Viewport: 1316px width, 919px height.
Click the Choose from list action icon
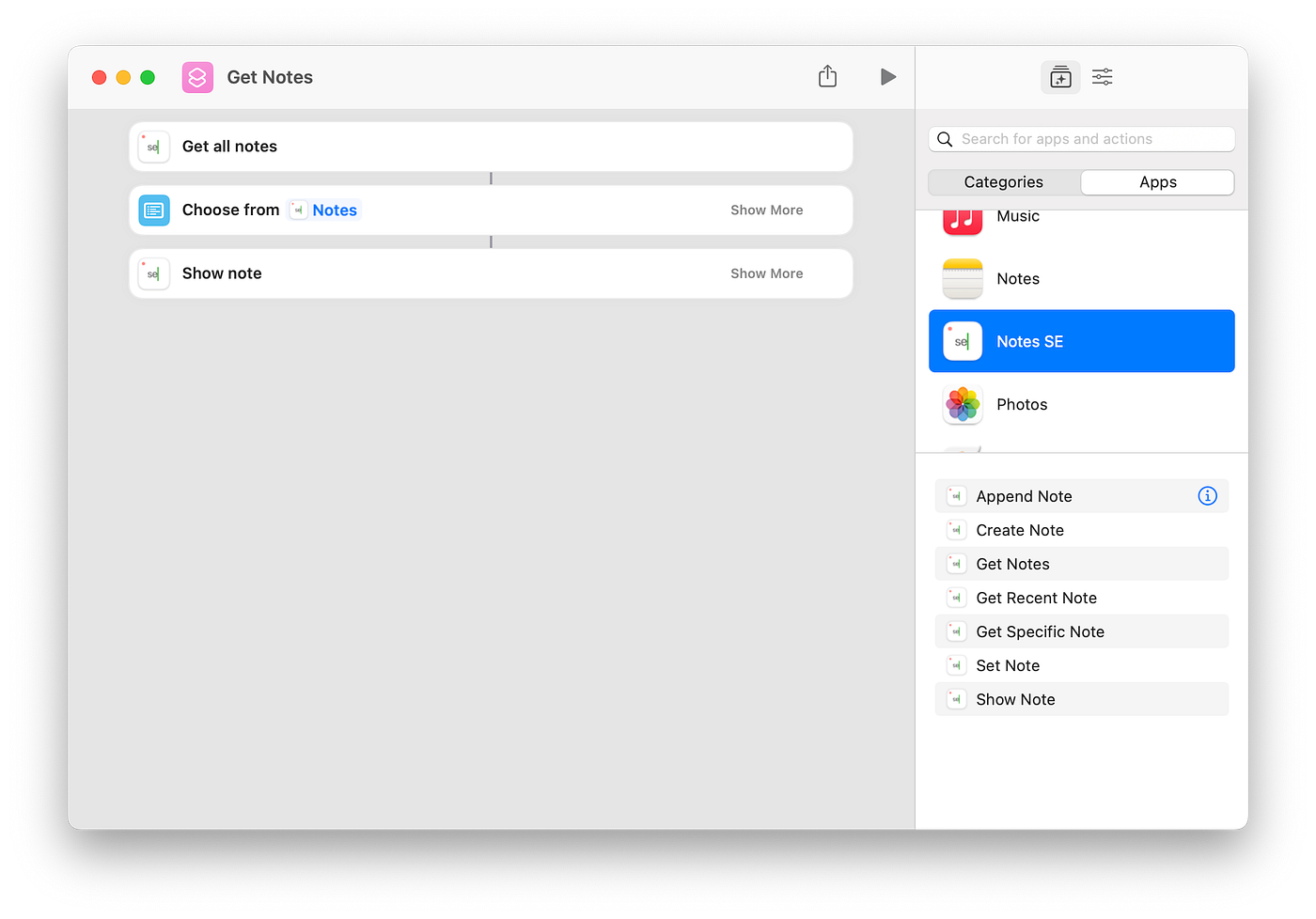coord(154,210)
